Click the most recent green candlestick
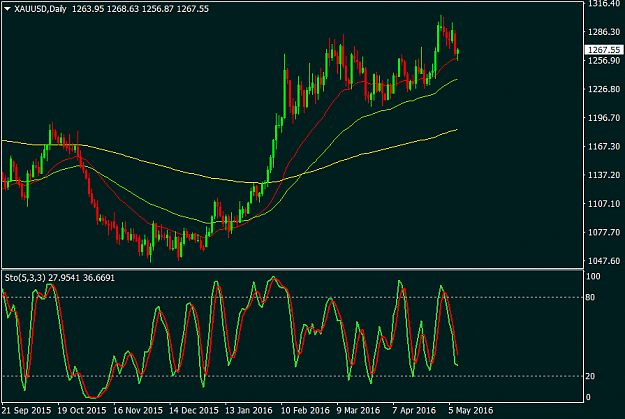Image resolution: width=625 pixels, height=419 pixels. [x=458, y=54]
